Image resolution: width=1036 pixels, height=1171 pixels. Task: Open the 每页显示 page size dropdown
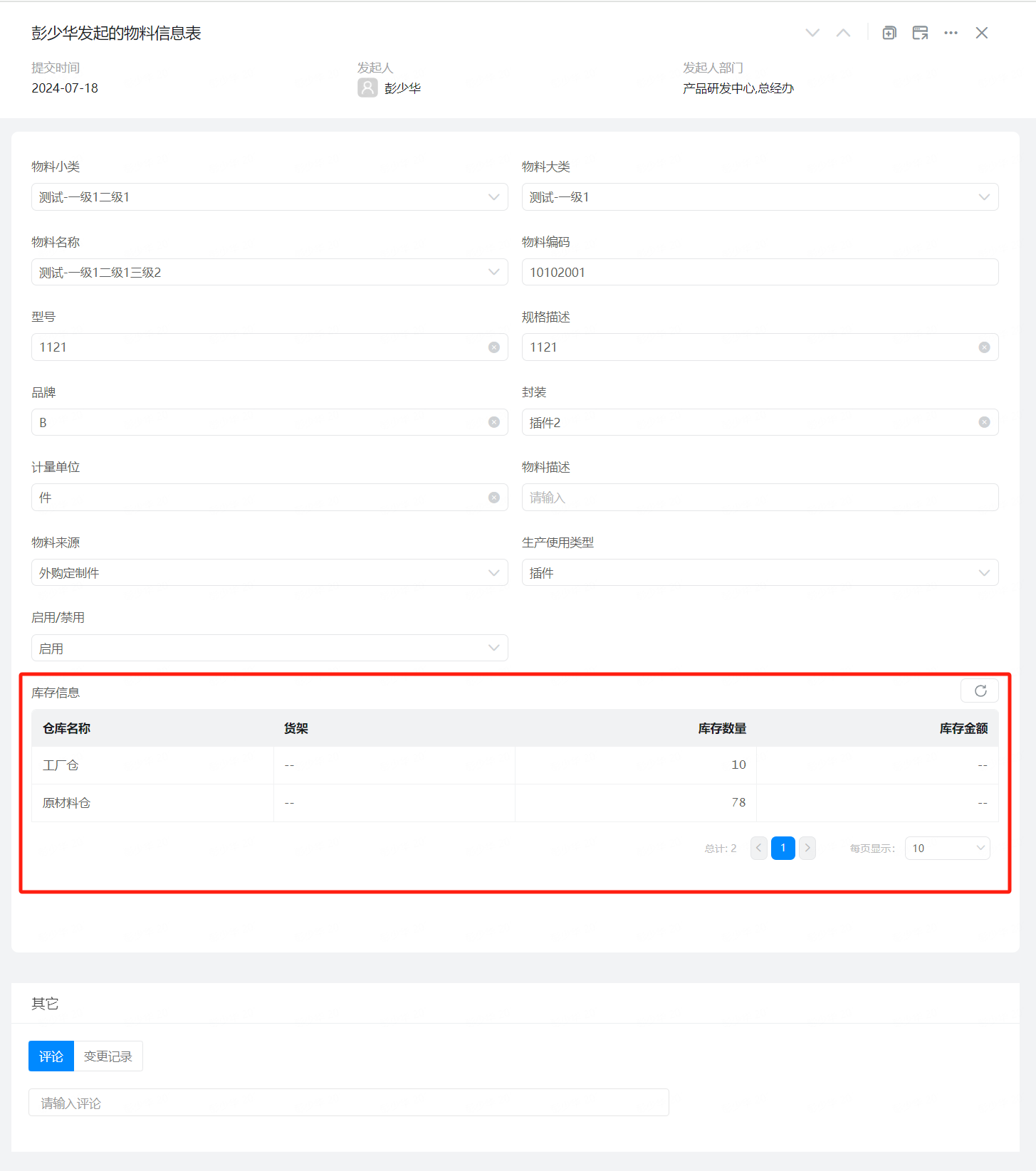click(x=948, y=848)
